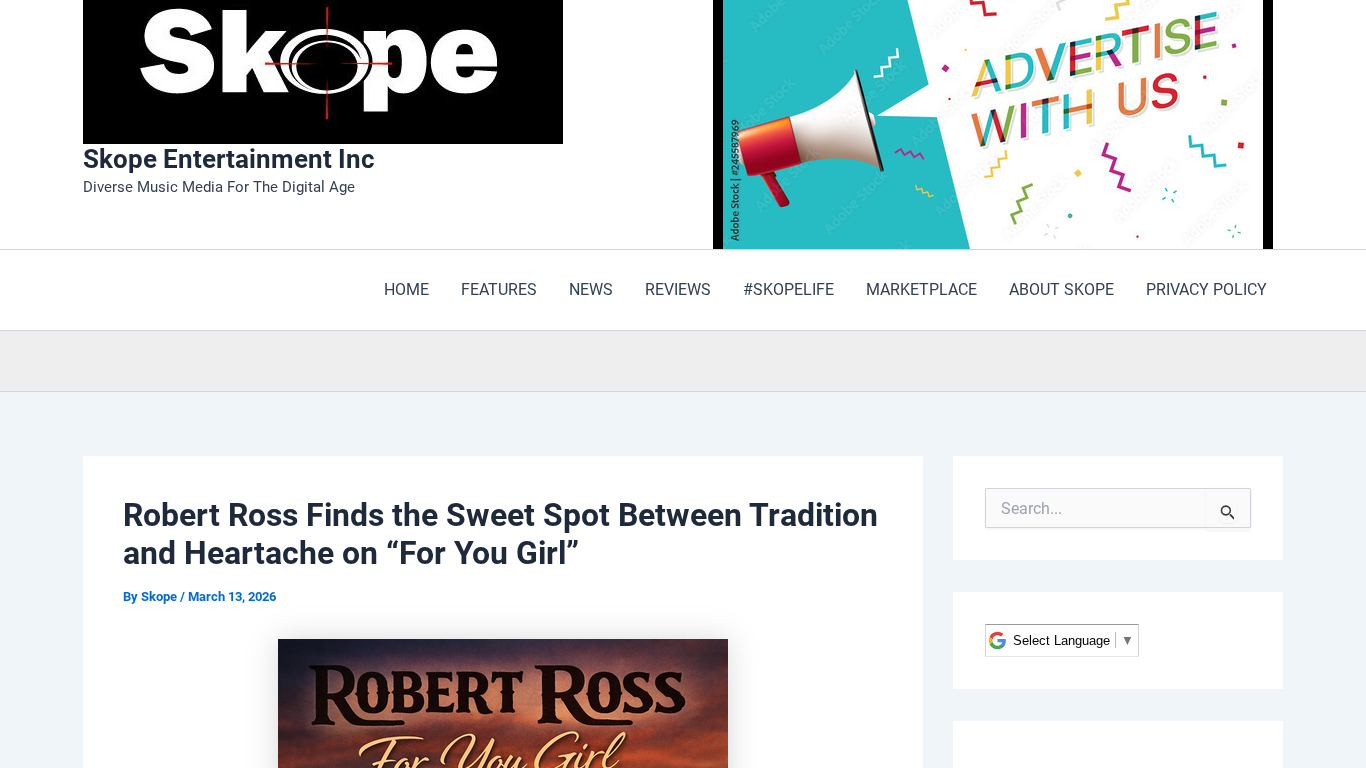Open the NEWS section

pos(590,290)
